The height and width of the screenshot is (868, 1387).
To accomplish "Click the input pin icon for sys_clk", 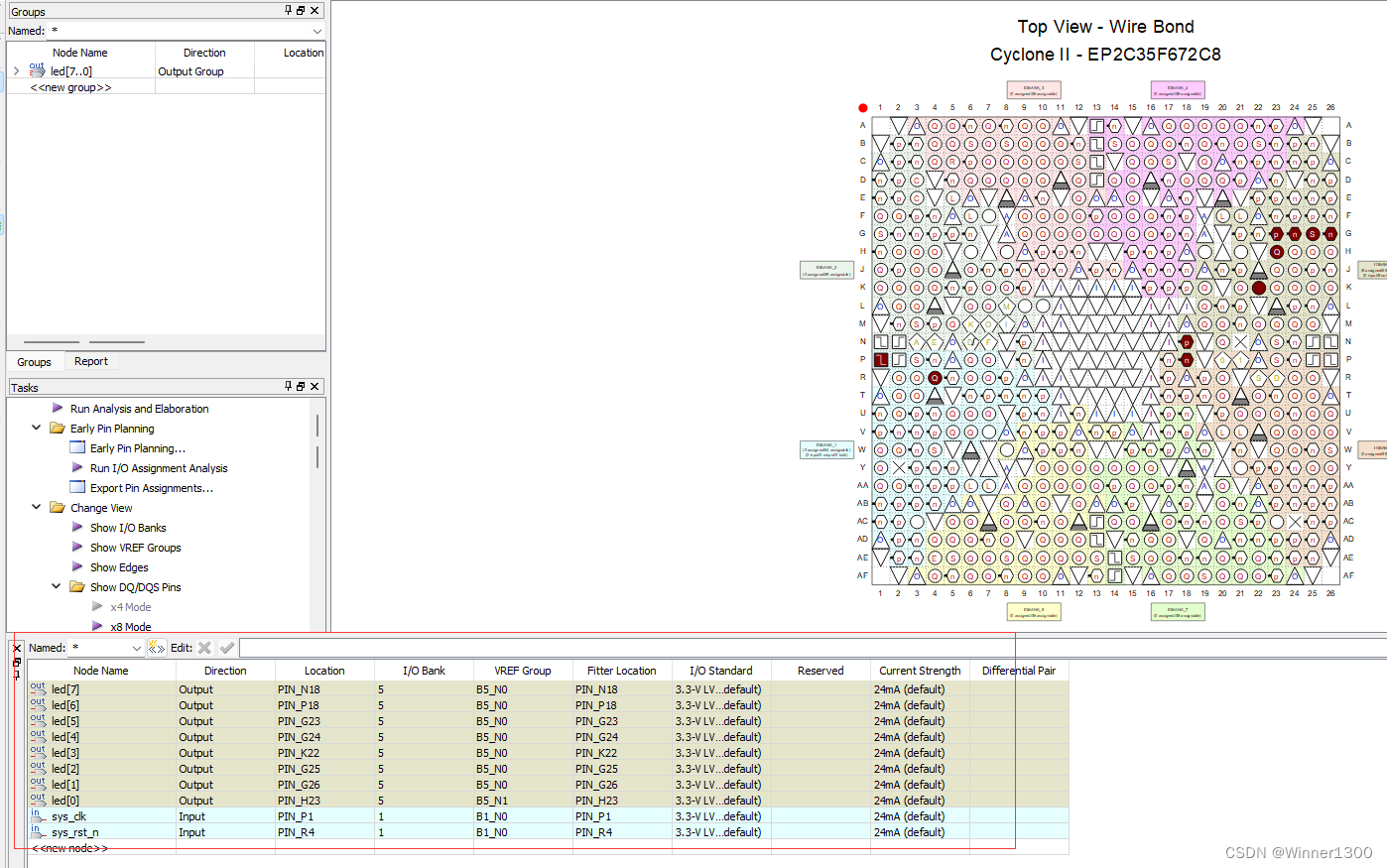I will coord(38,815).
